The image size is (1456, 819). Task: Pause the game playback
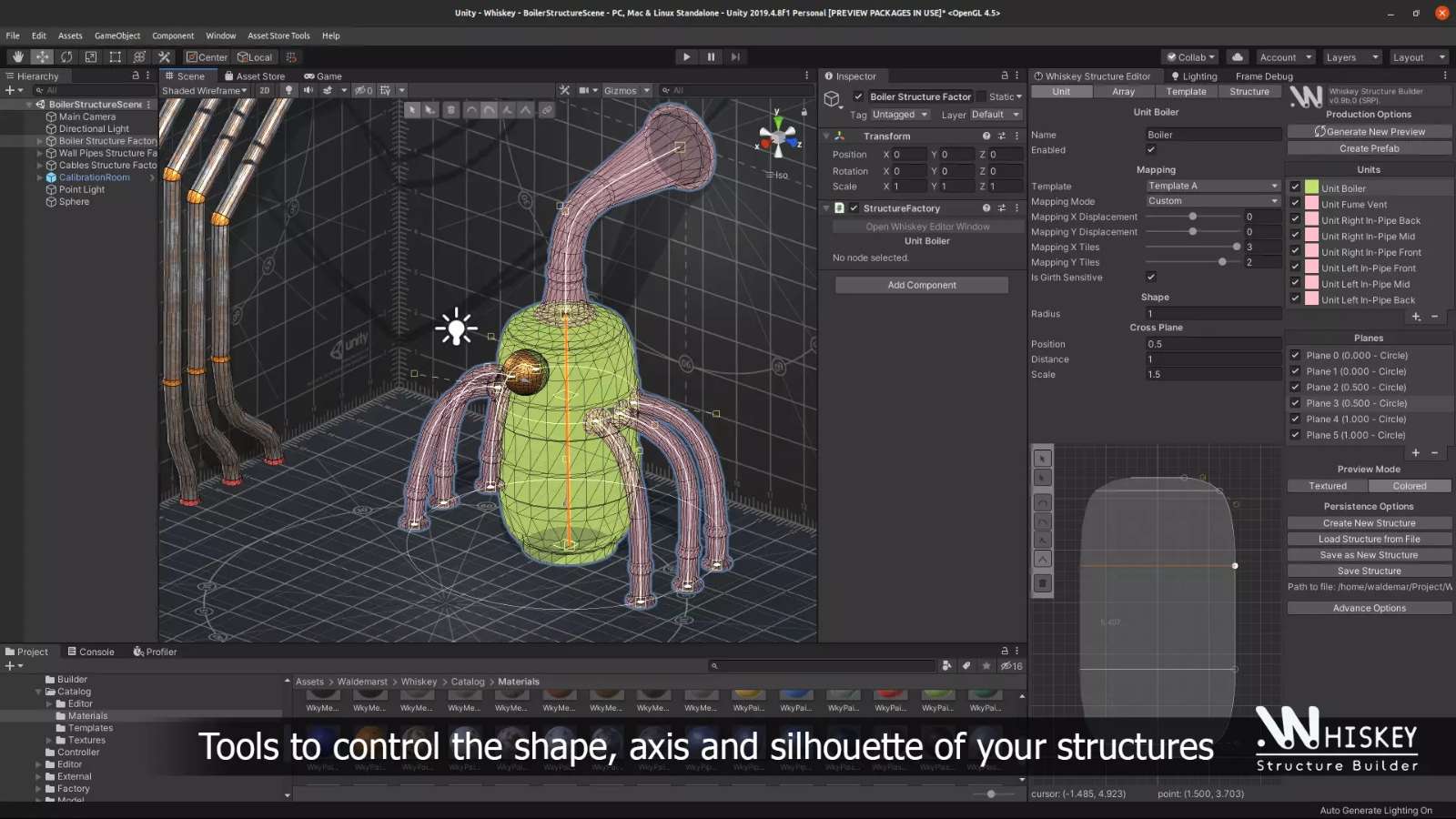(711, 56)
